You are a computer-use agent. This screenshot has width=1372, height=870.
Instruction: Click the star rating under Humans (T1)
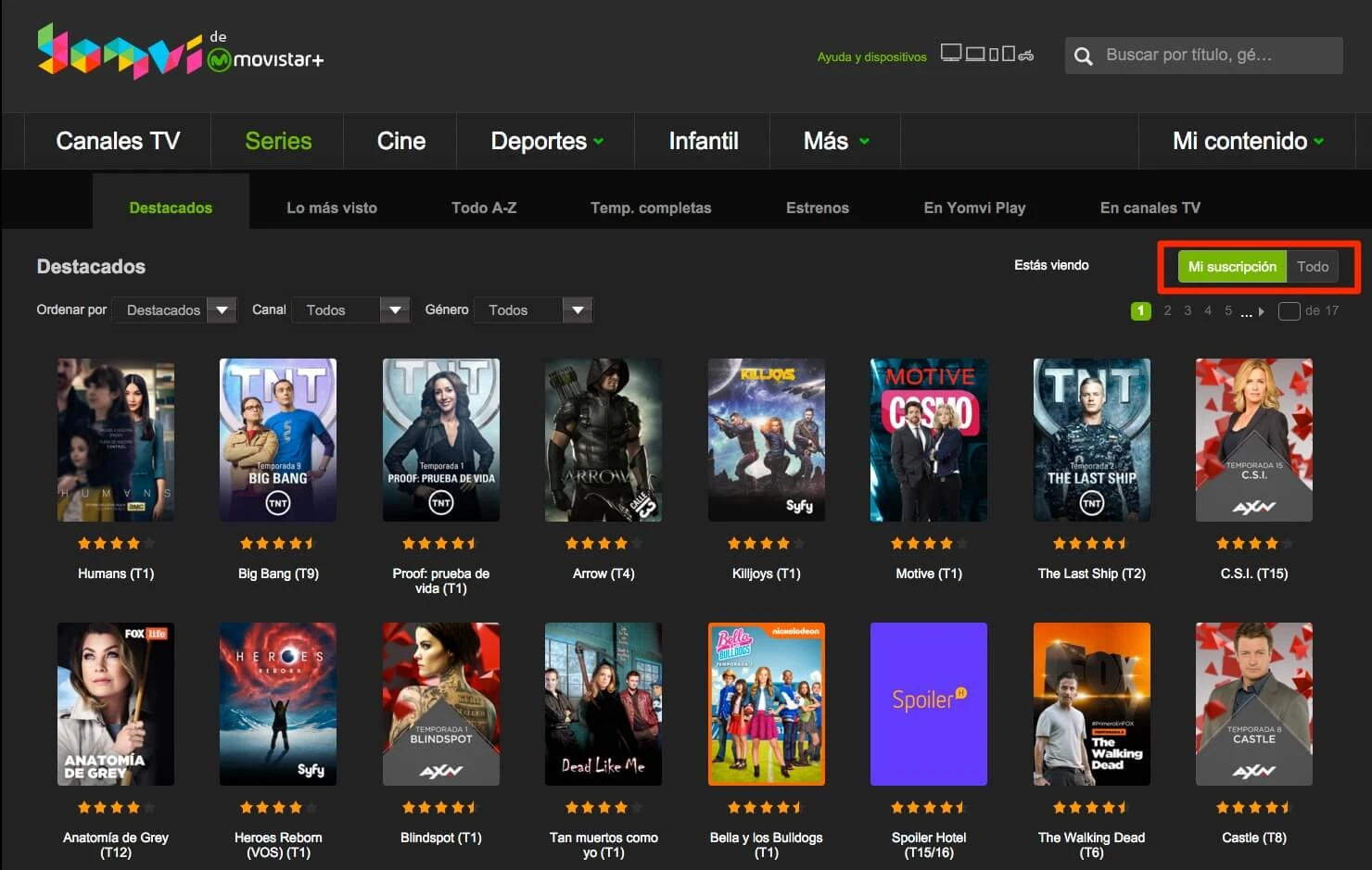point(116,544)
